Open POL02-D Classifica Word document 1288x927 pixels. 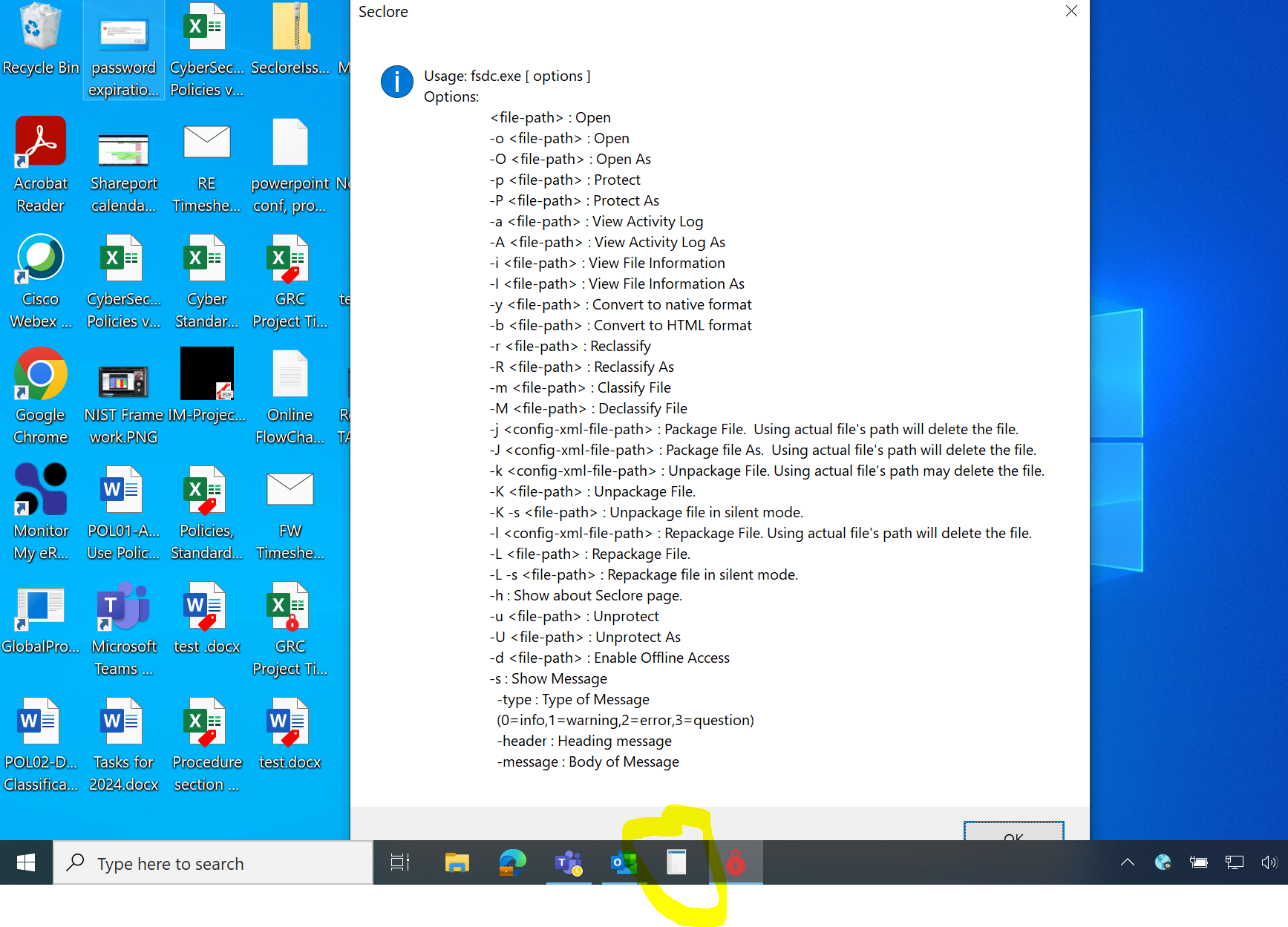[x=41, y=744]
